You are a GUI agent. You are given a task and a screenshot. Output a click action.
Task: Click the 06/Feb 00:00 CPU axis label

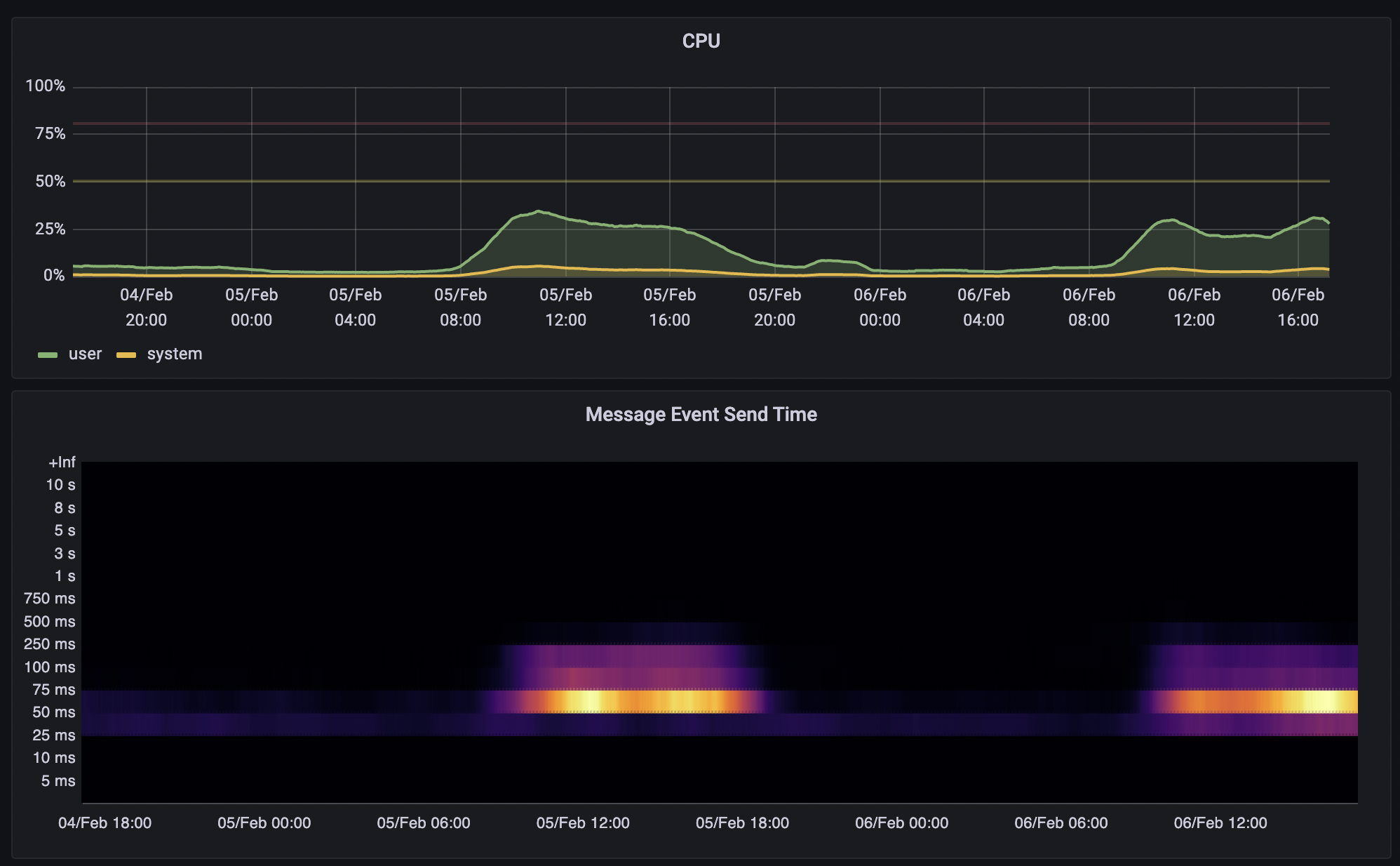(880, 307)
